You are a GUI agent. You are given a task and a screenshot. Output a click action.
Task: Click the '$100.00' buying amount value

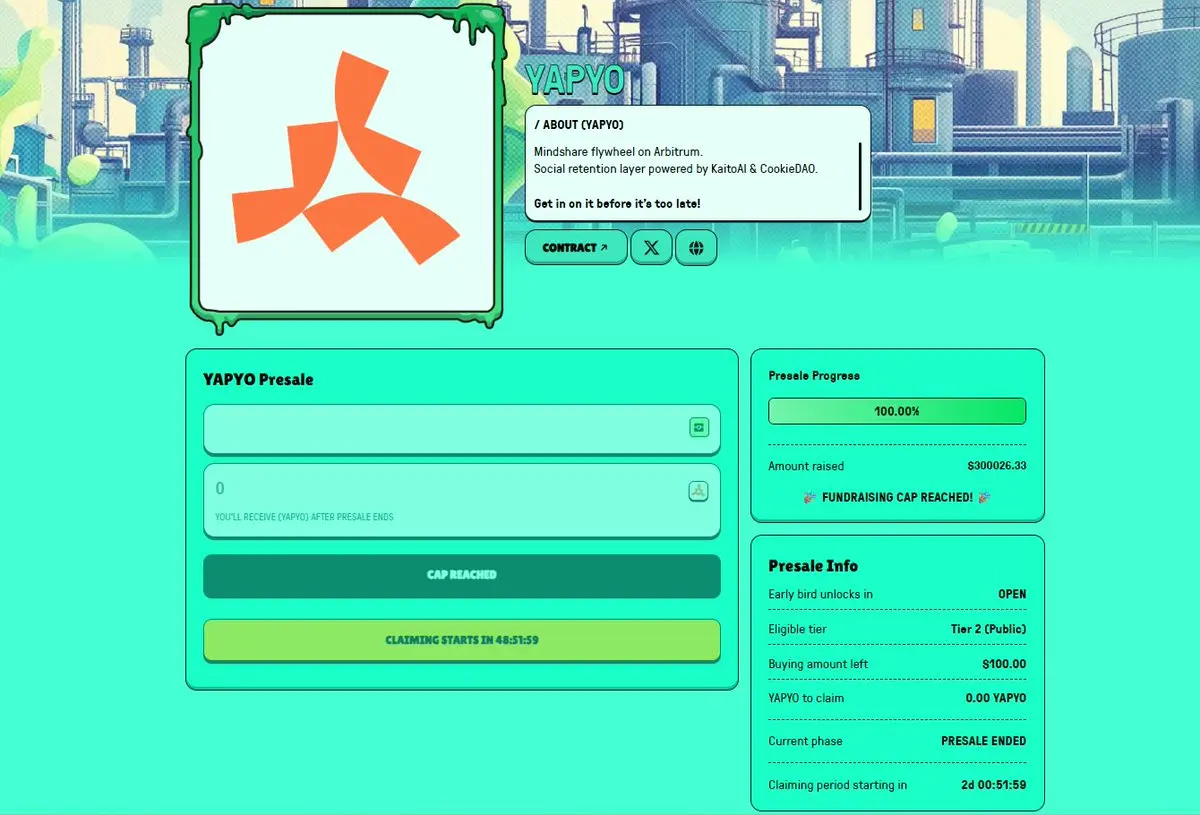(1004, 664)
